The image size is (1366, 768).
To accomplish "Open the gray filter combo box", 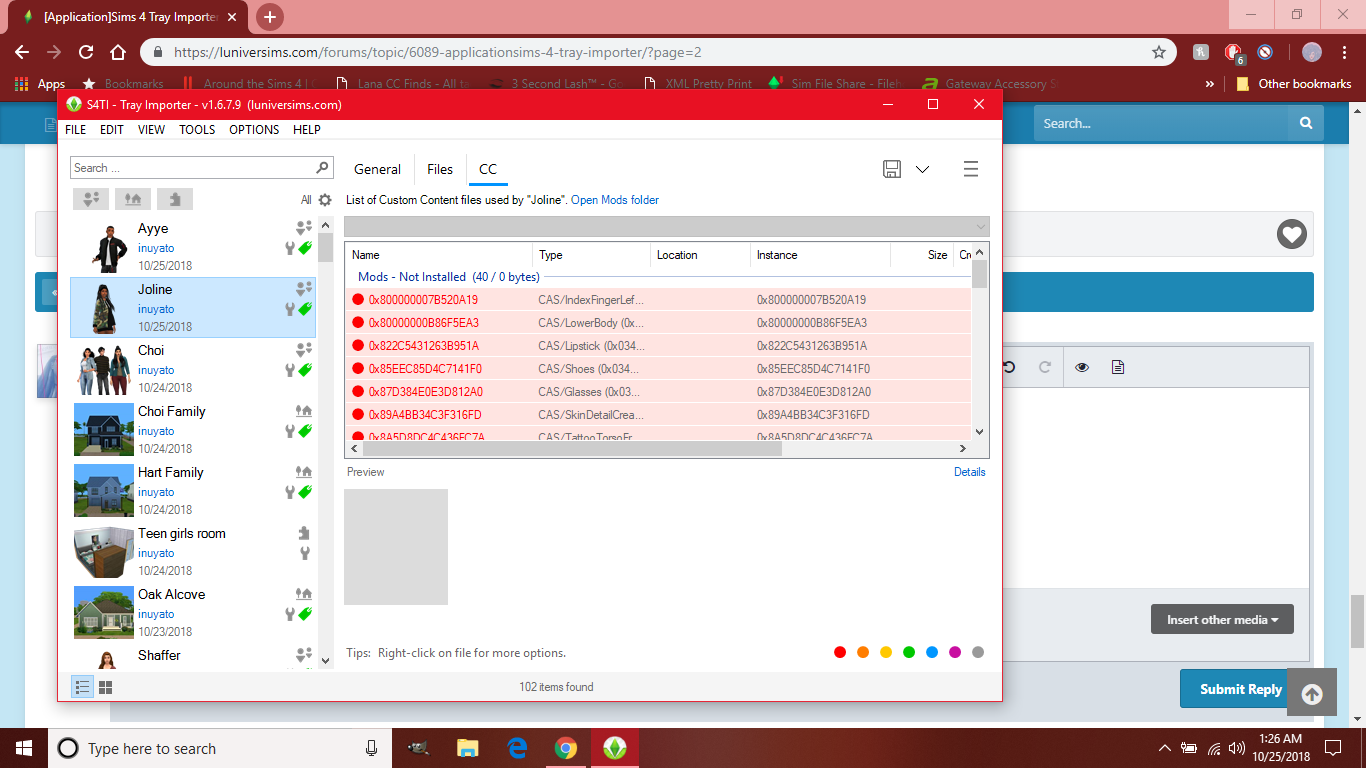I will pyautogui.click(x=666, y=226).
